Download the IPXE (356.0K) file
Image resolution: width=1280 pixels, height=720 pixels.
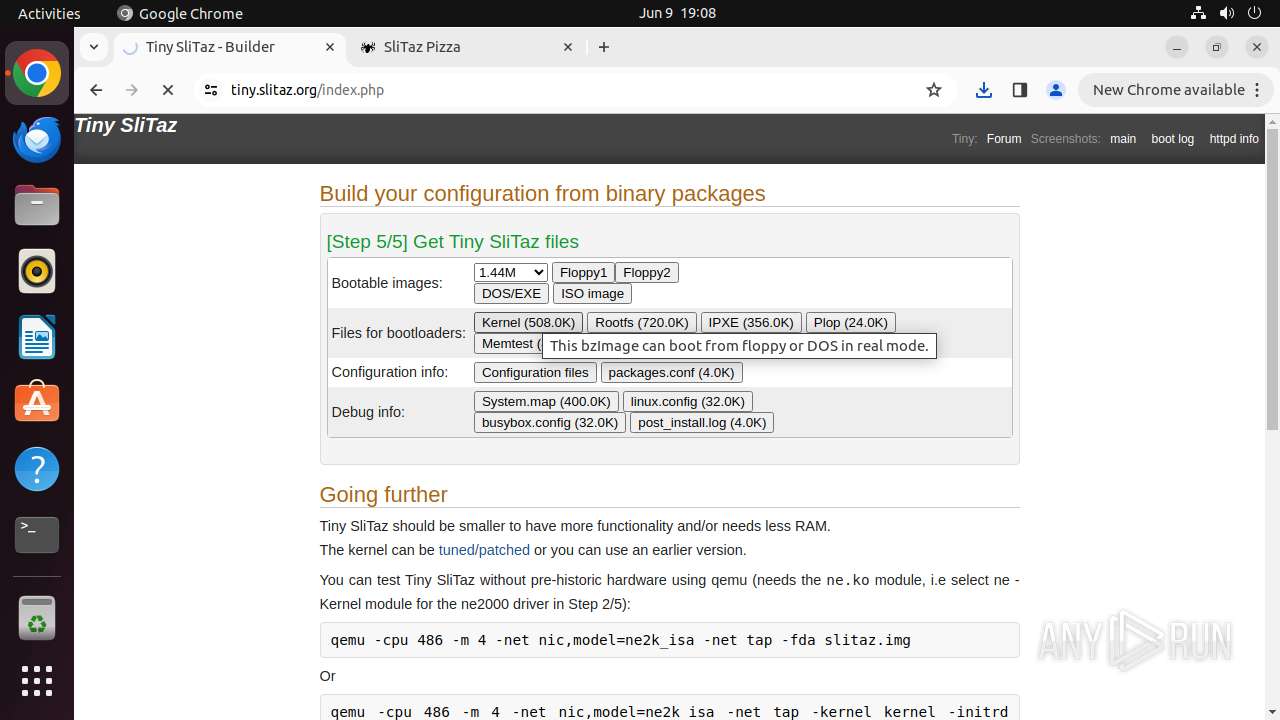(751, 322)
